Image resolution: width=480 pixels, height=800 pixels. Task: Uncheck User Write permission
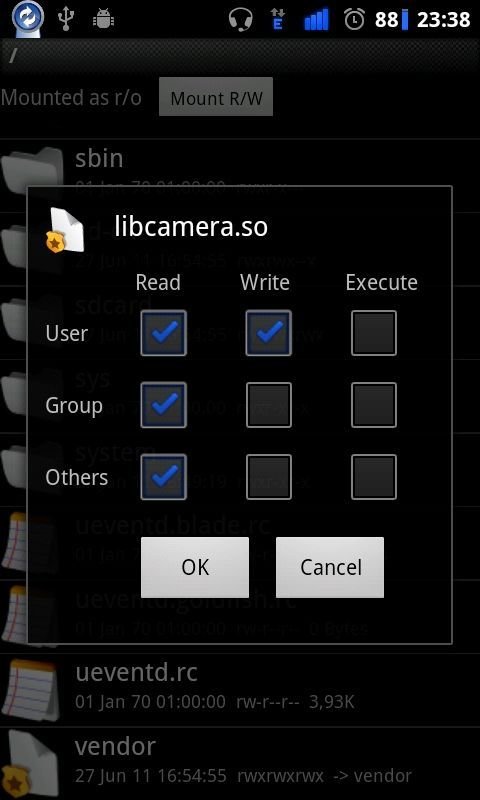coord(269,333)
